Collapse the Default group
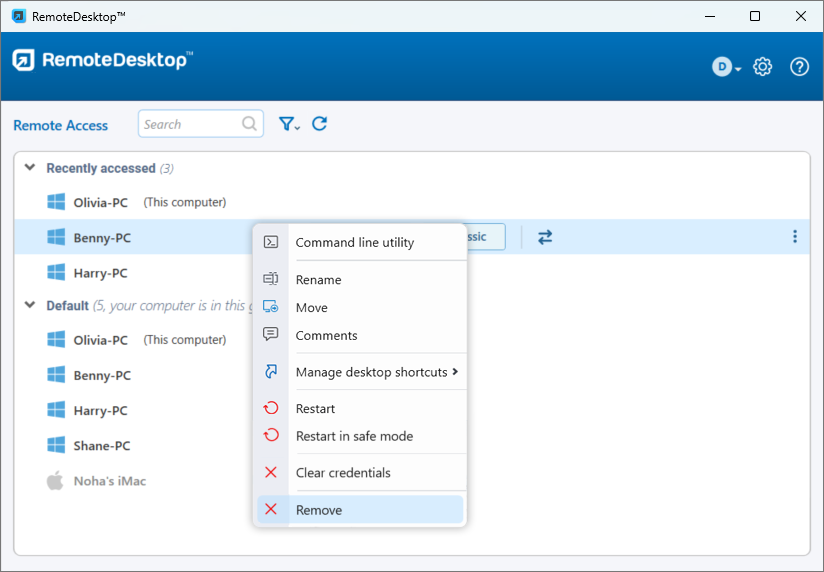Image resolution: width=824 pixels, height=572 pixels. pyautogui.click(x=30, y=305)
